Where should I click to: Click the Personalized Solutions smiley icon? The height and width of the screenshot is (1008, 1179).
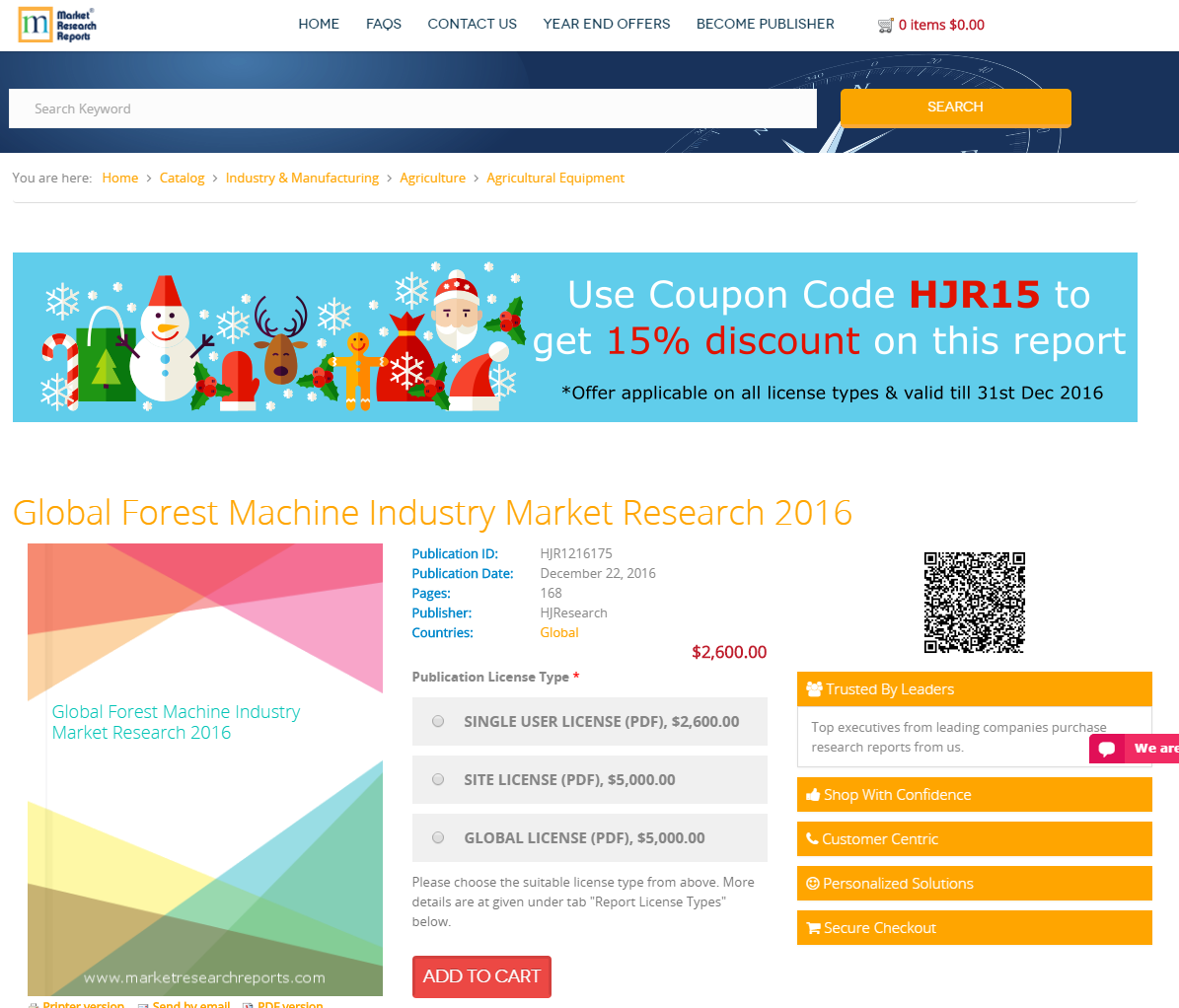[x=813, y=883]
